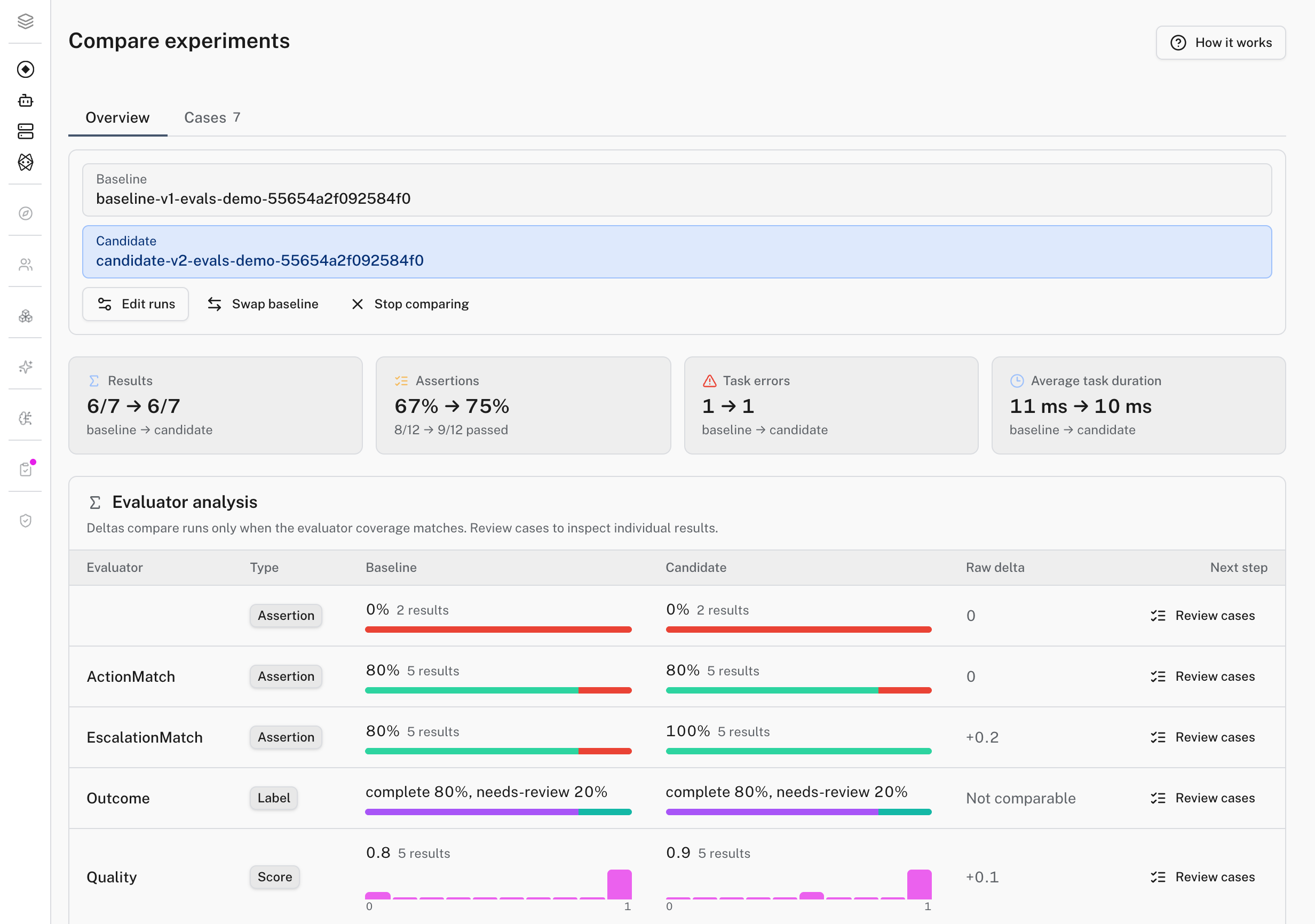Click the Average task duration clock icon
The image size is (1315, 924).
pyautogui.click(x=1017, y=381)
